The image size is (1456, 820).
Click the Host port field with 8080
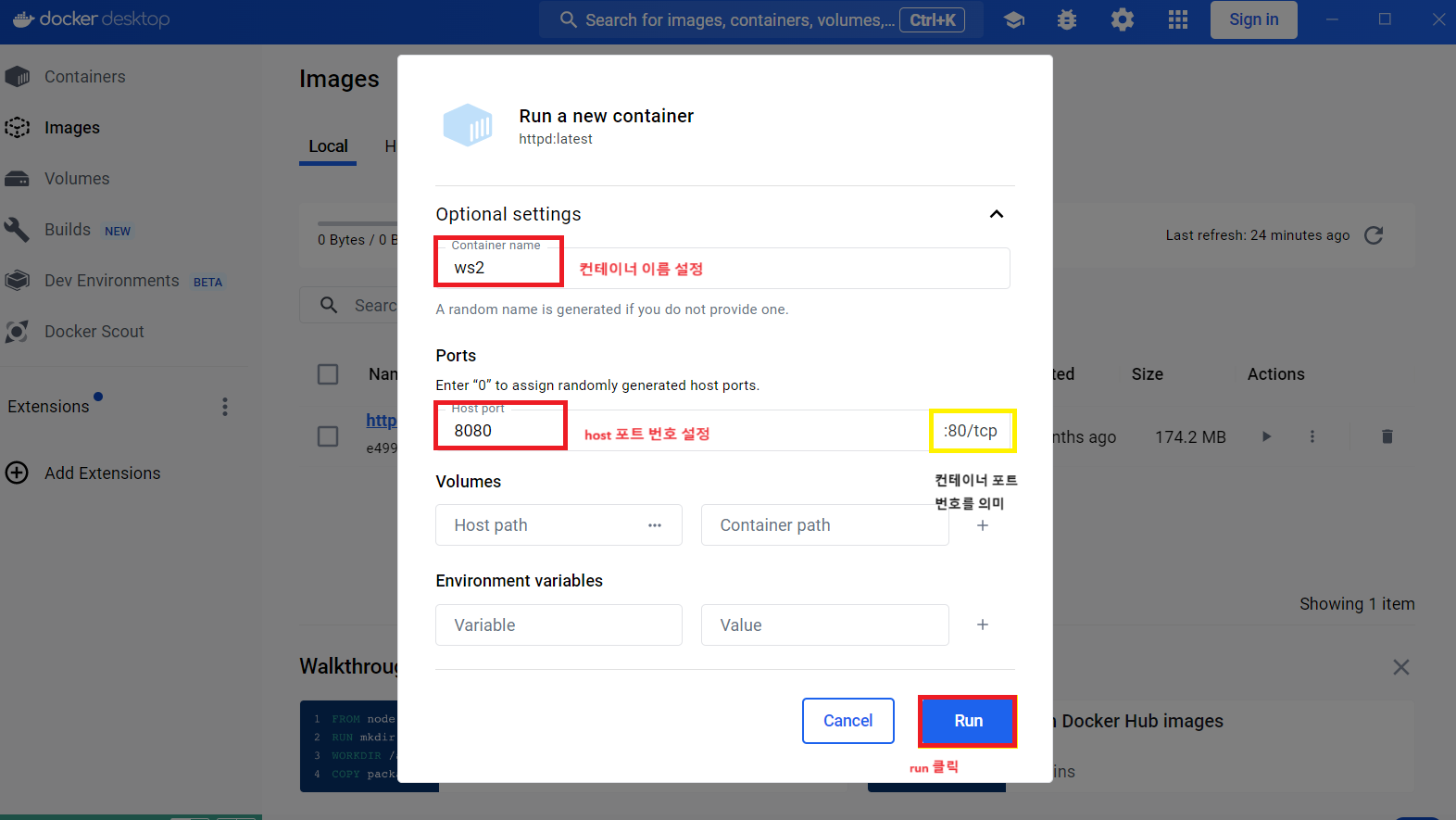point(683,431)
